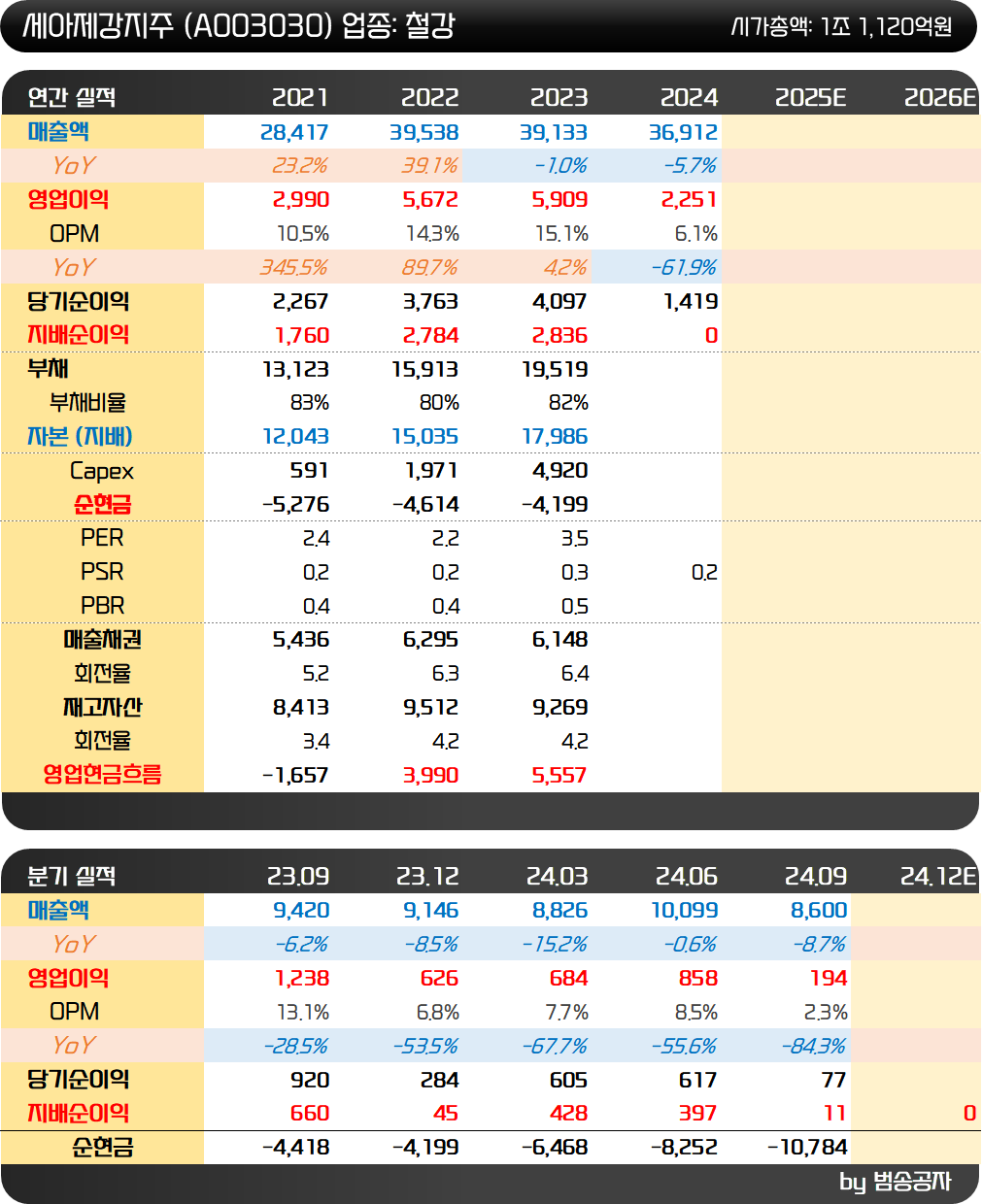Image resolution: width=982 pixels, height=1204 pixels.
Task: Select the 24.06 quarter column header
Action: (686, 876)
